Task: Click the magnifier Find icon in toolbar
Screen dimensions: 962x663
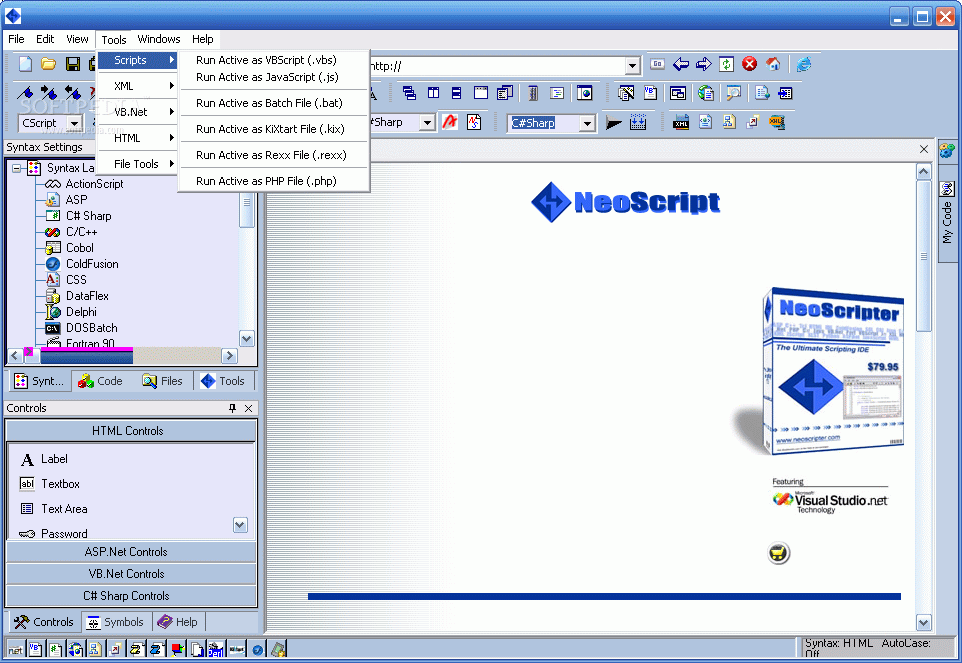Action: 733,93
